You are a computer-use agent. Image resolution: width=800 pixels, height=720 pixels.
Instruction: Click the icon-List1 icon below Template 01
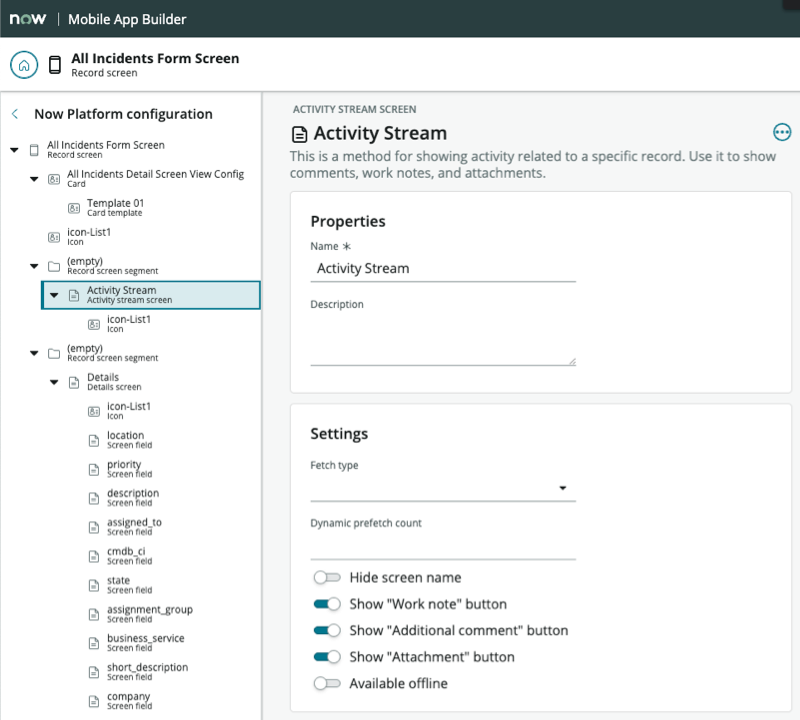54,237
